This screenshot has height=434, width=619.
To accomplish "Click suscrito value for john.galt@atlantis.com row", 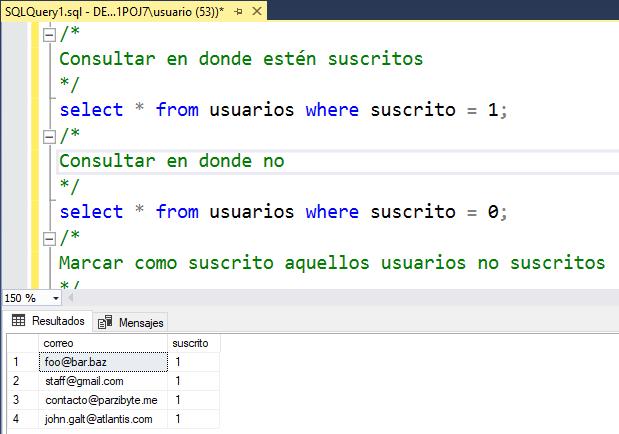I will tap(193, 419).
